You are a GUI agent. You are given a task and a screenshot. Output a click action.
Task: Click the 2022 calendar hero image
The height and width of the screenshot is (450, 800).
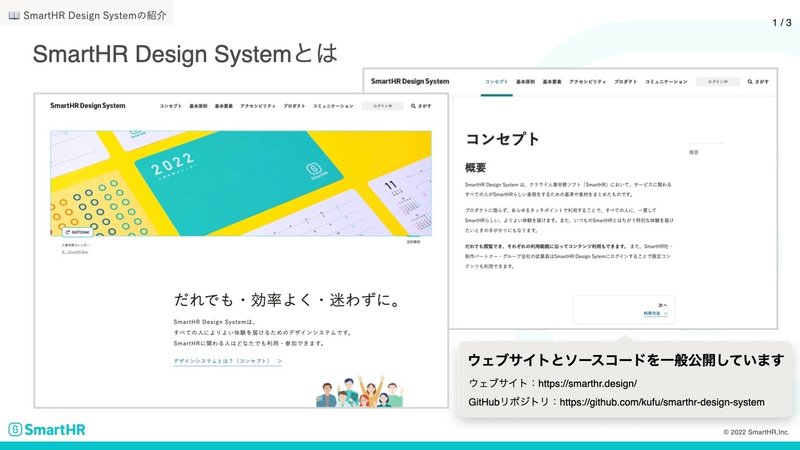point(241,183)
